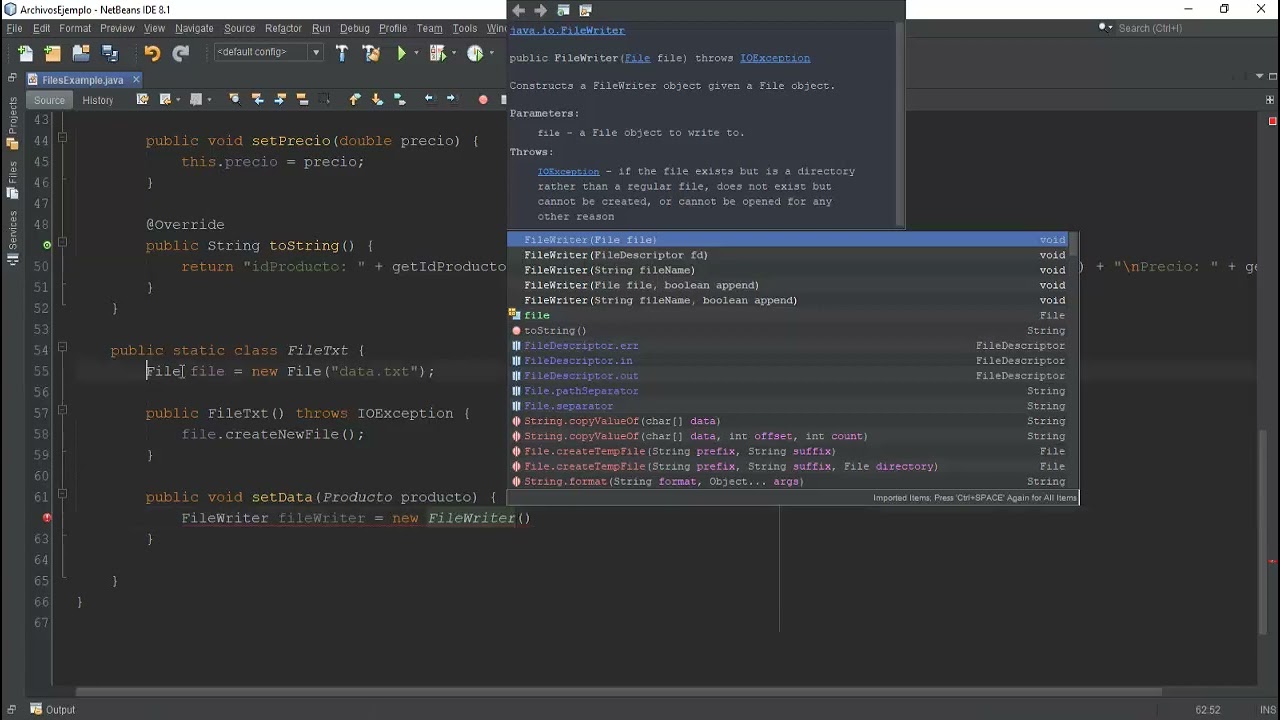
Task: Build the project with the hammer icon
Action: [342, 53]
